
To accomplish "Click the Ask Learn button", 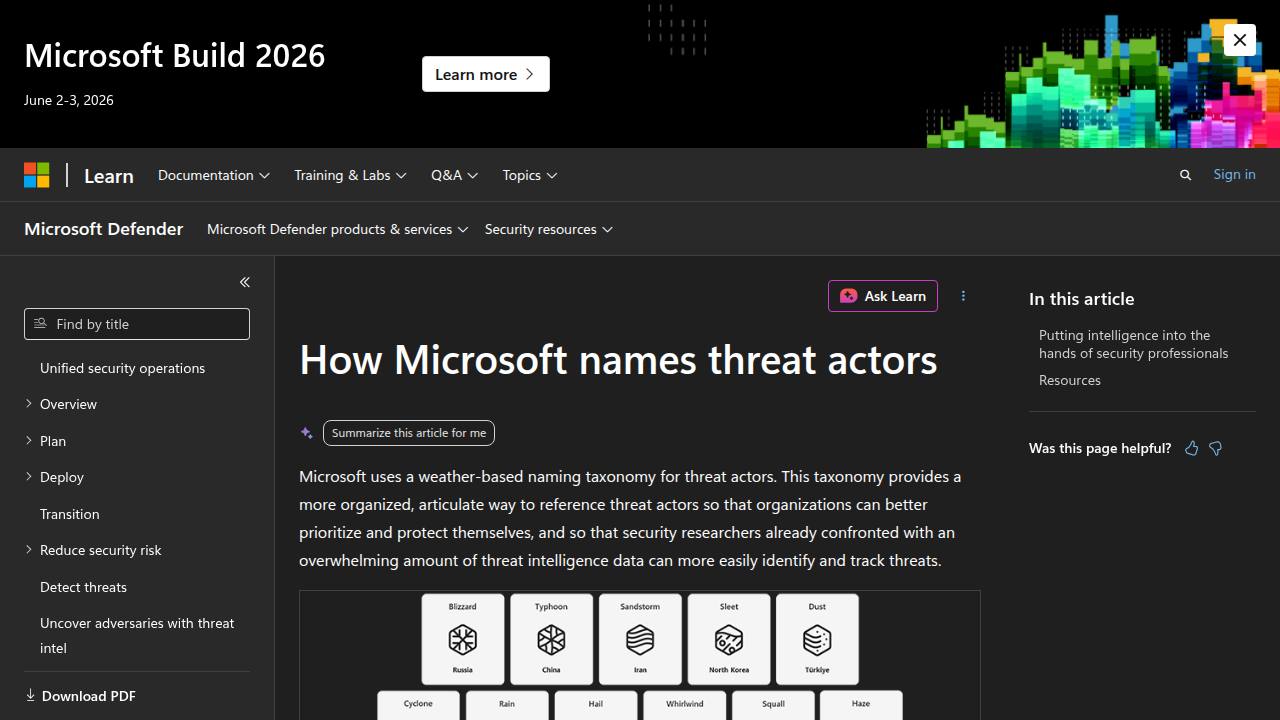I will click(x=883, y=296).
